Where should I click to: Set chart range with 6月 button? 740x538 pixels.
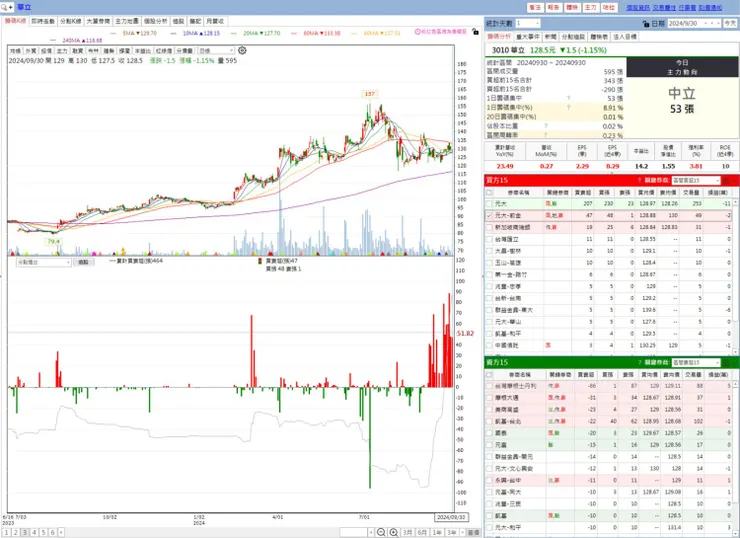coord(422,532)
